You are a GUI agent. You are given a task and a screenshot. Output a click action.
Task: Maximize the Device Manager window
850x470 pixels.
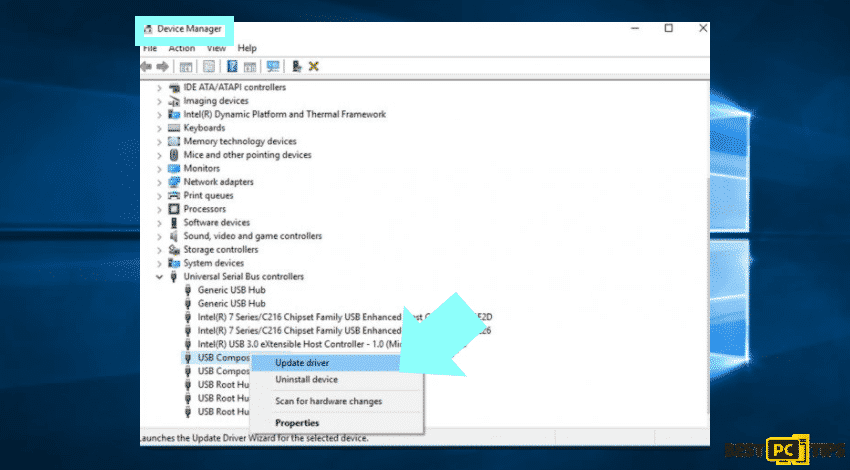click(x=669, y=28)
